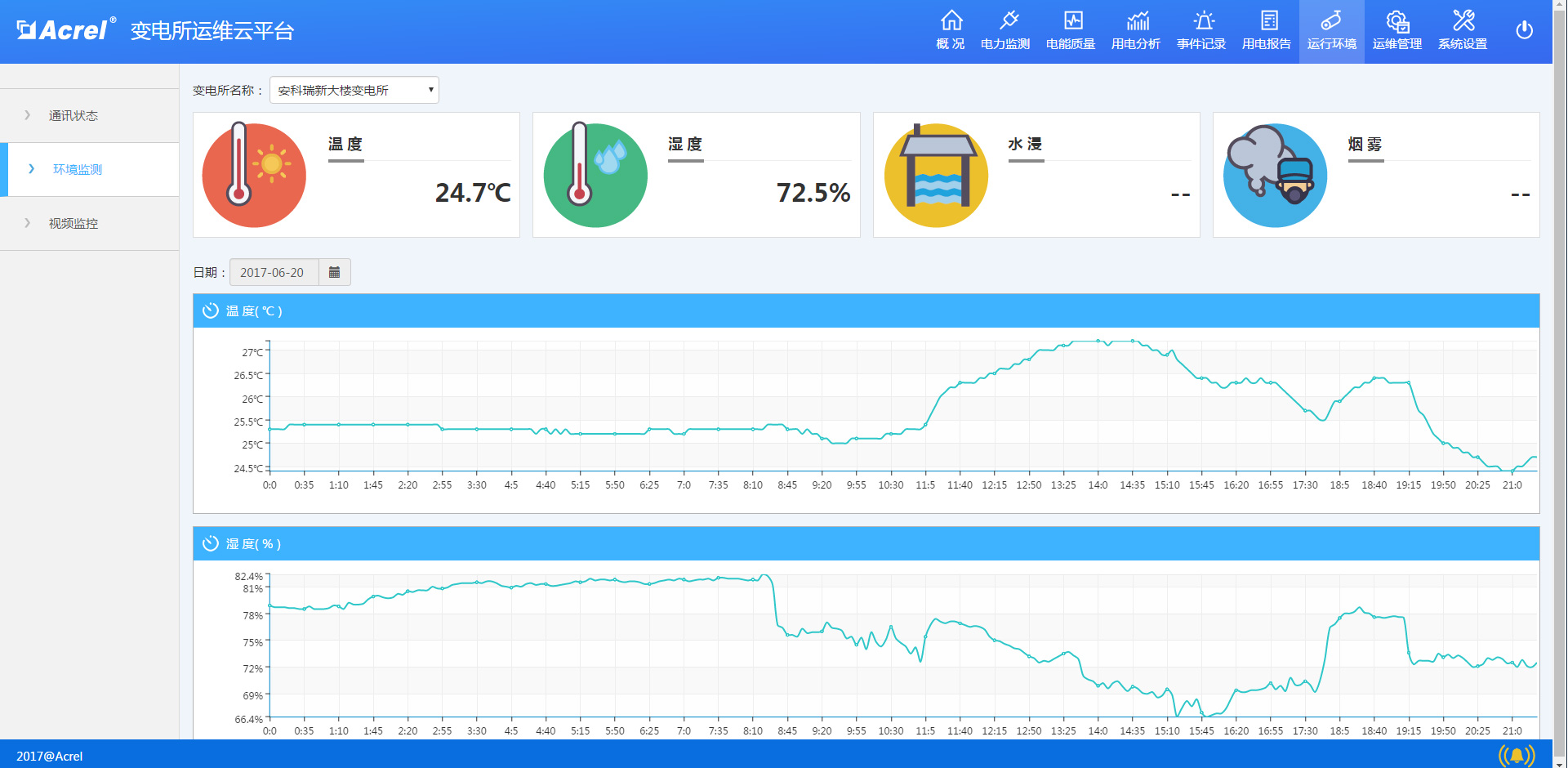1568x768 pixels.
Task: Open the 概况 overview home icon
Action: [951, 20]
